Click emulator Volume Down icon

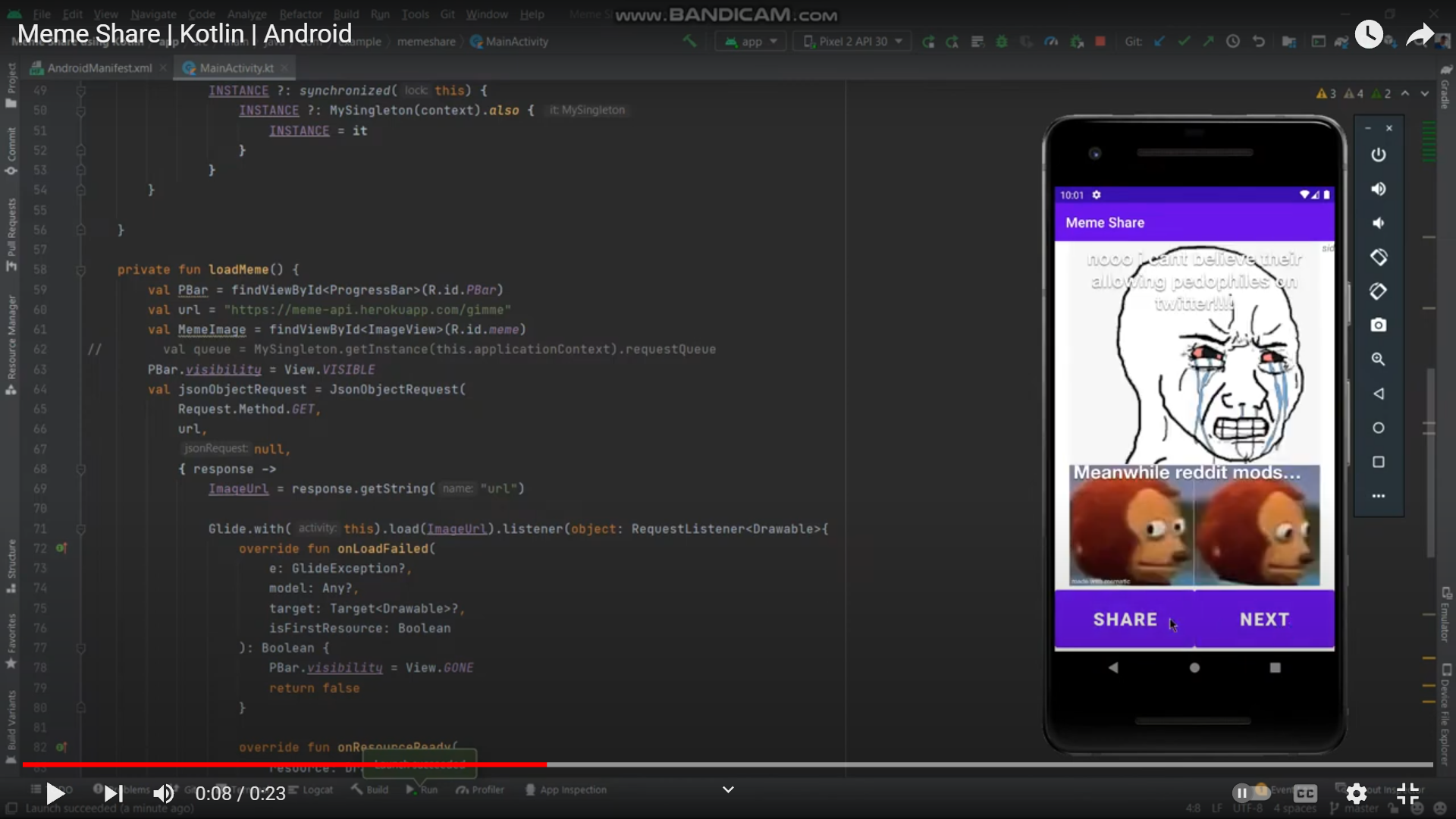pos(1379,223)
